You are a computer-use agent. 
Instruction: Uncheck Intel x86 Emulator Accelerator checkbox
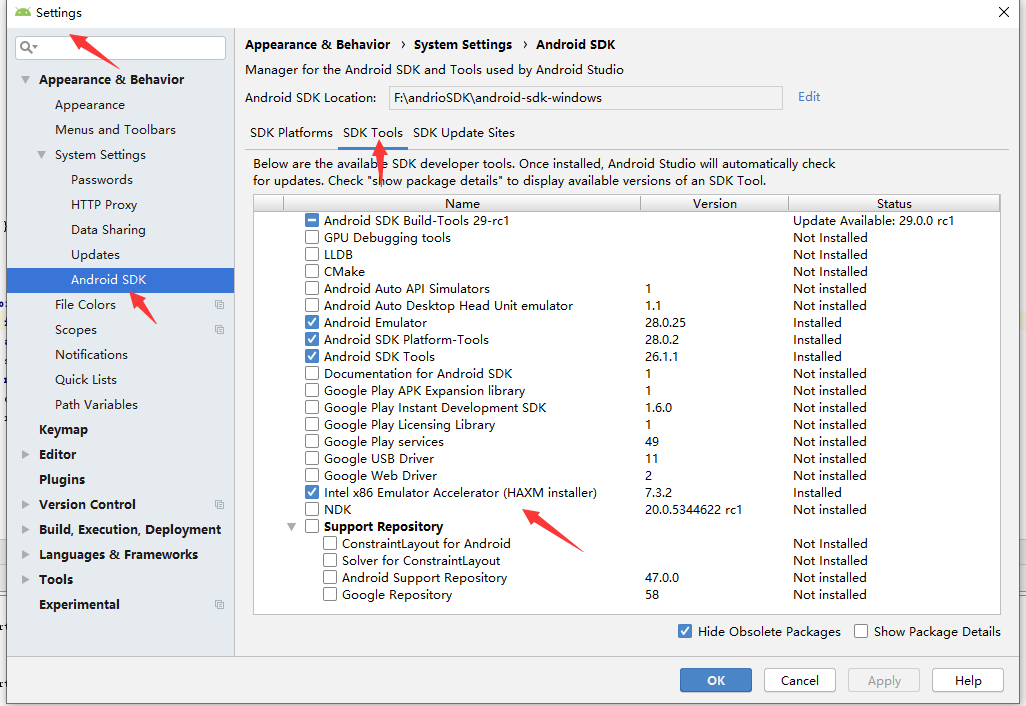tap(312, 493)
